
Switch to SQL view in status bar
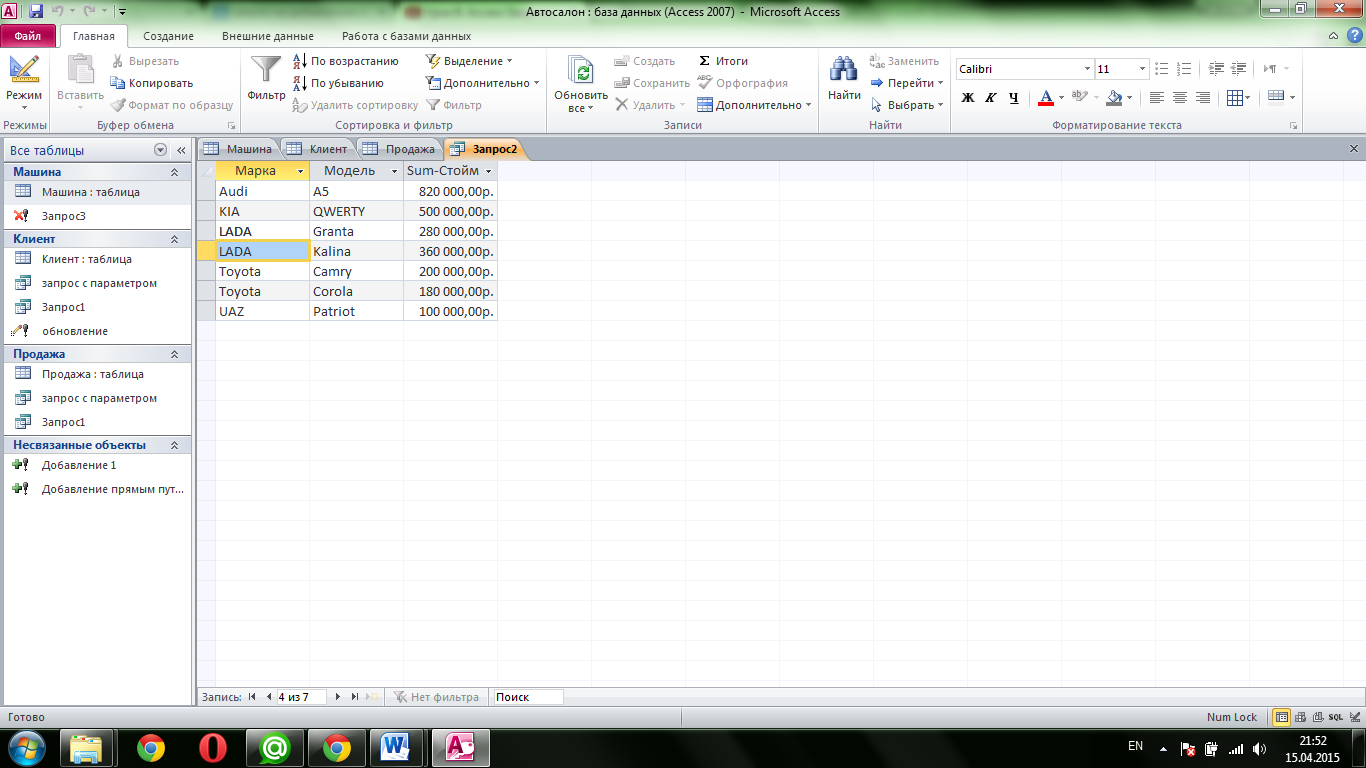tap(1335, 717)
